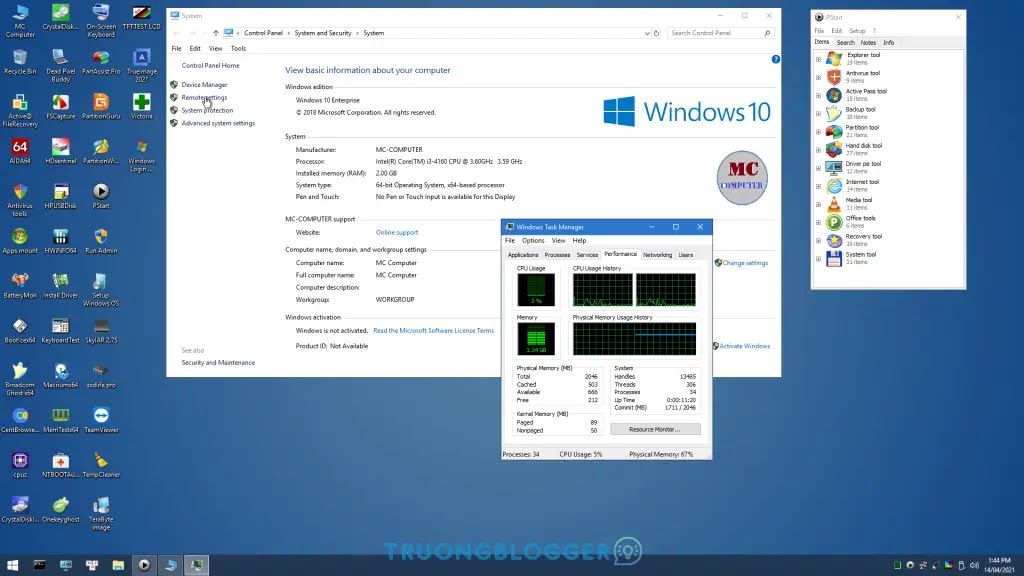Click the refresh button beside address bar
Viewport: 1024px width, 576px height.
click(x=656, y=33)
